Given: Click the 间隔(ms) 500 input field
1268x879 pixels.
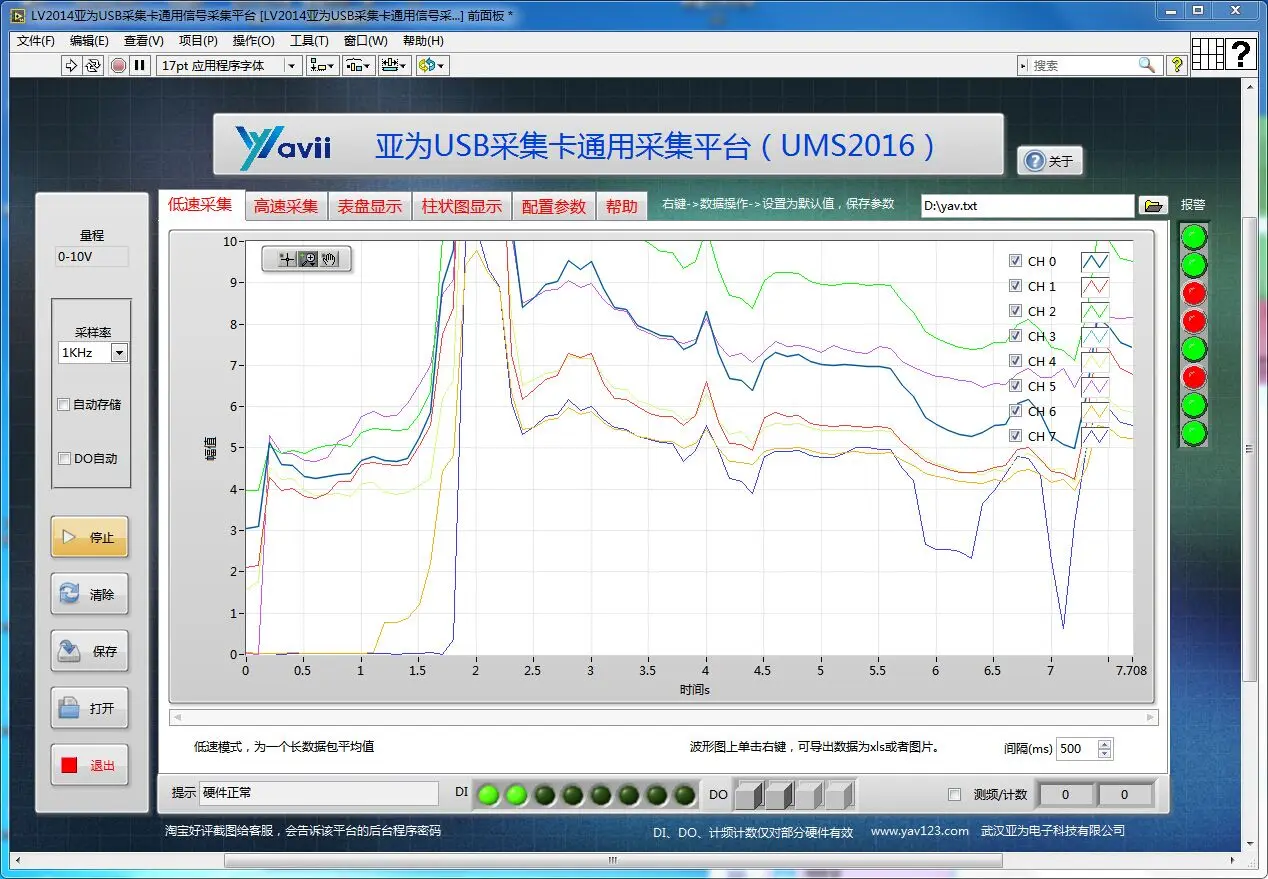Looking at the screenshot, I should click(x=1075, y=748).
